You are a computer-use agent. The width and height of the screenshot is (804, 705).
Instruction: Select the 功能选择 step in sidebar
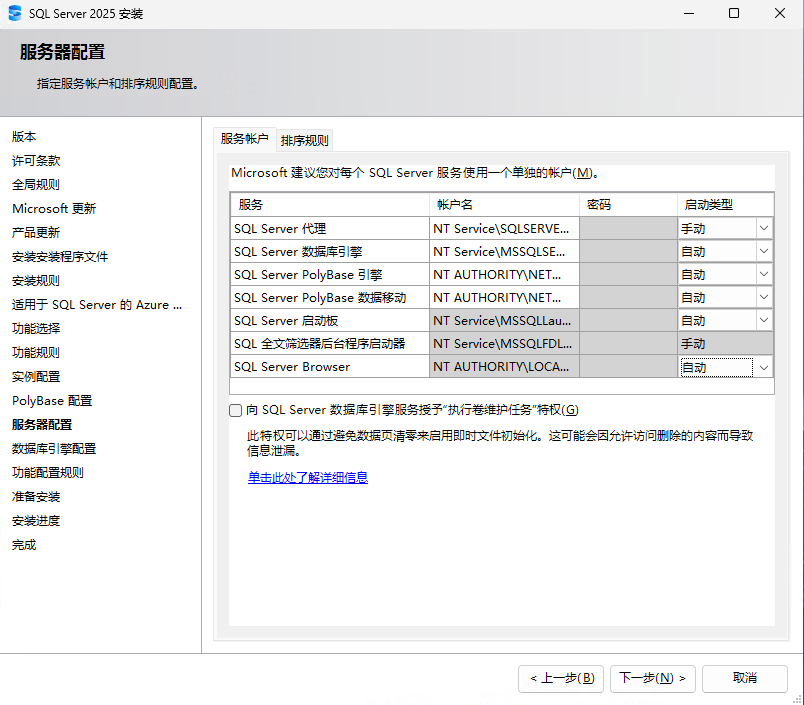coord(38,328)
